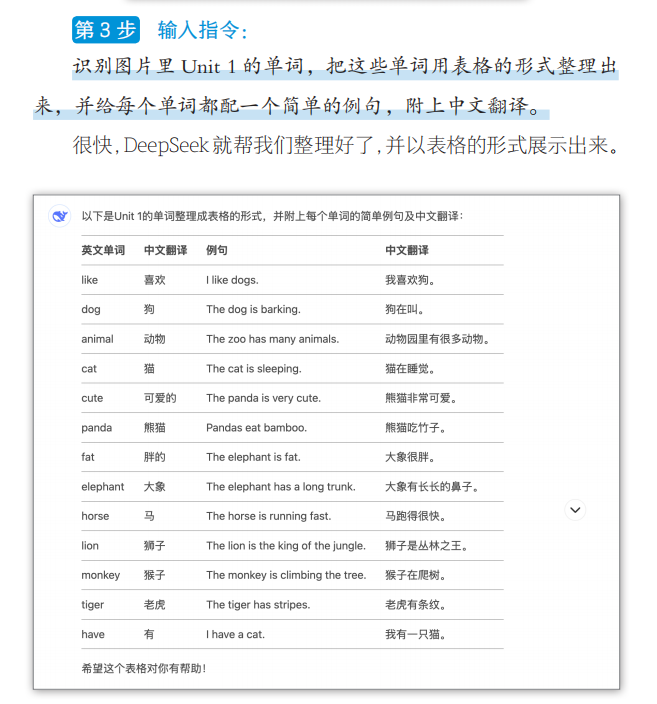Click the translation '大象有长长的鼻子。'
Image resolution: width=657 pixels, height=704 pixels.
tap(432, 487)
